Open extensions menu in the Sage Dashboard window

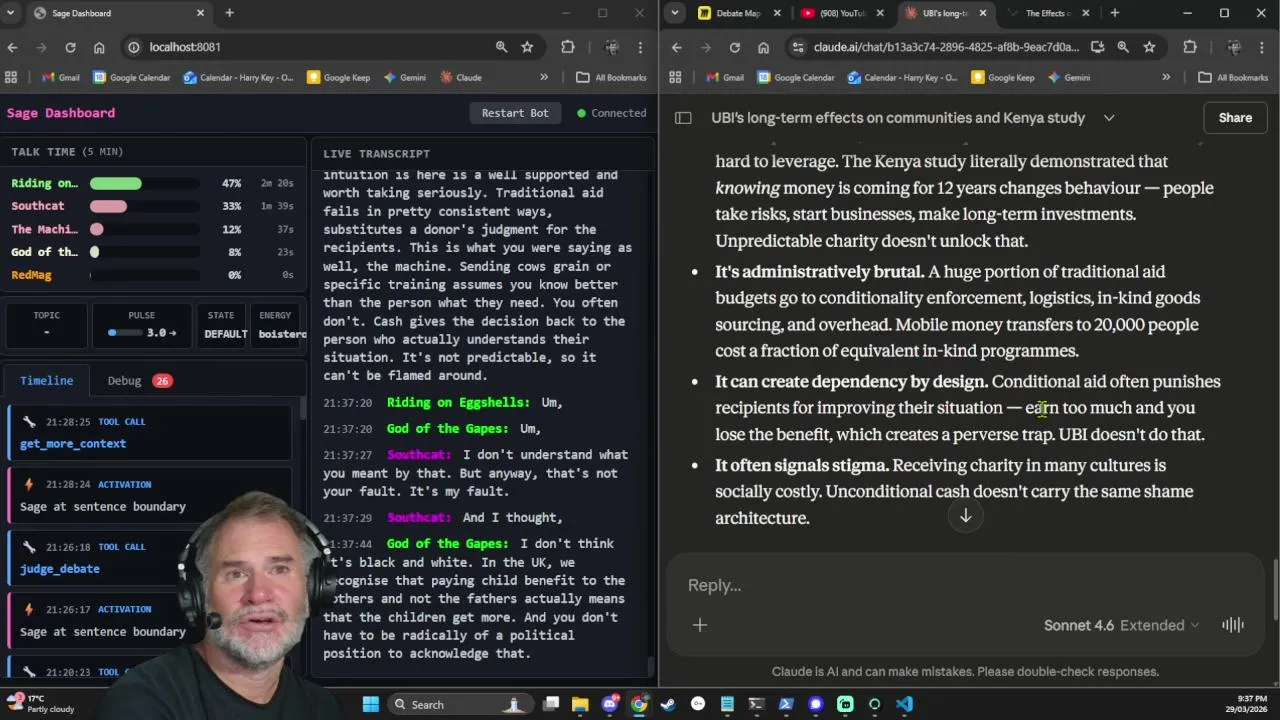(568, 47)
